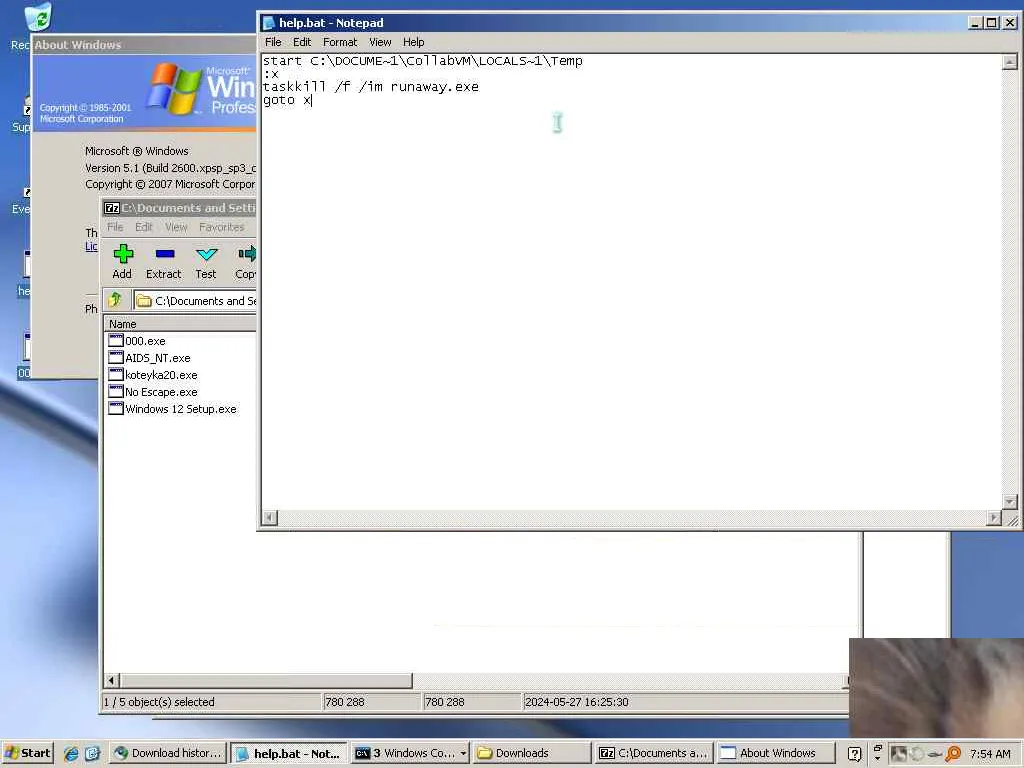
Task: Click the 'taskkill /f /im runaway.exe' line
Action: (x=370, y=87)
